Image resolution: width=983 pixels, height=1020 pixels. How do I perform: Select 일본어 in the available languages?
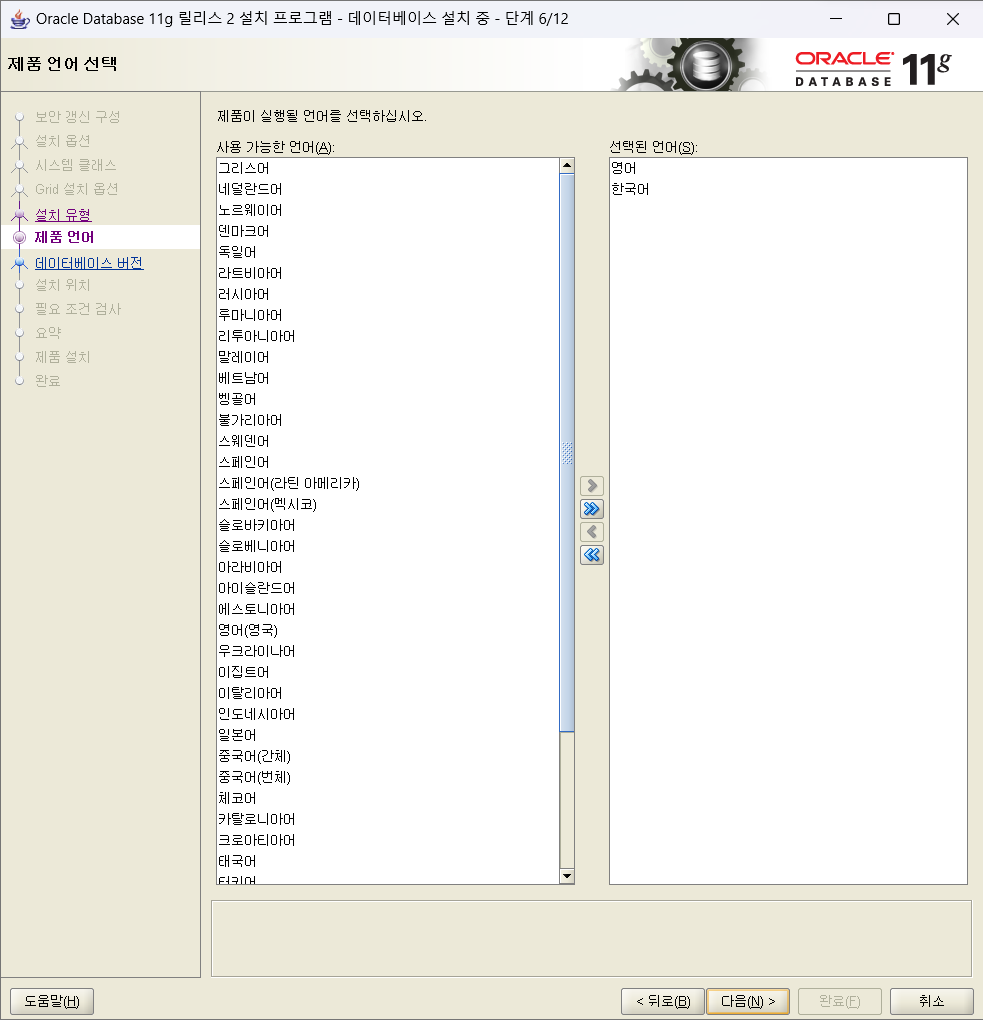point(388,735)
